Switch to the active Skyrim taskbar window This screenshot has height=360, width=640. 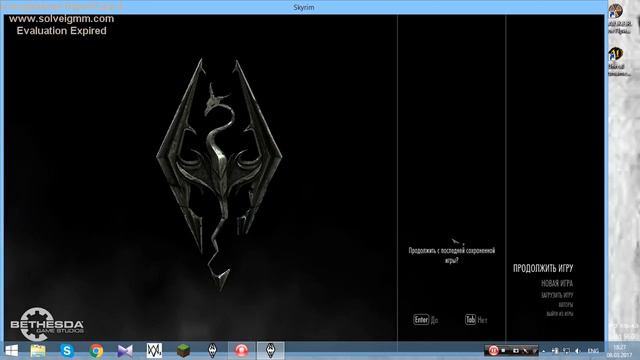pos(270,350)
